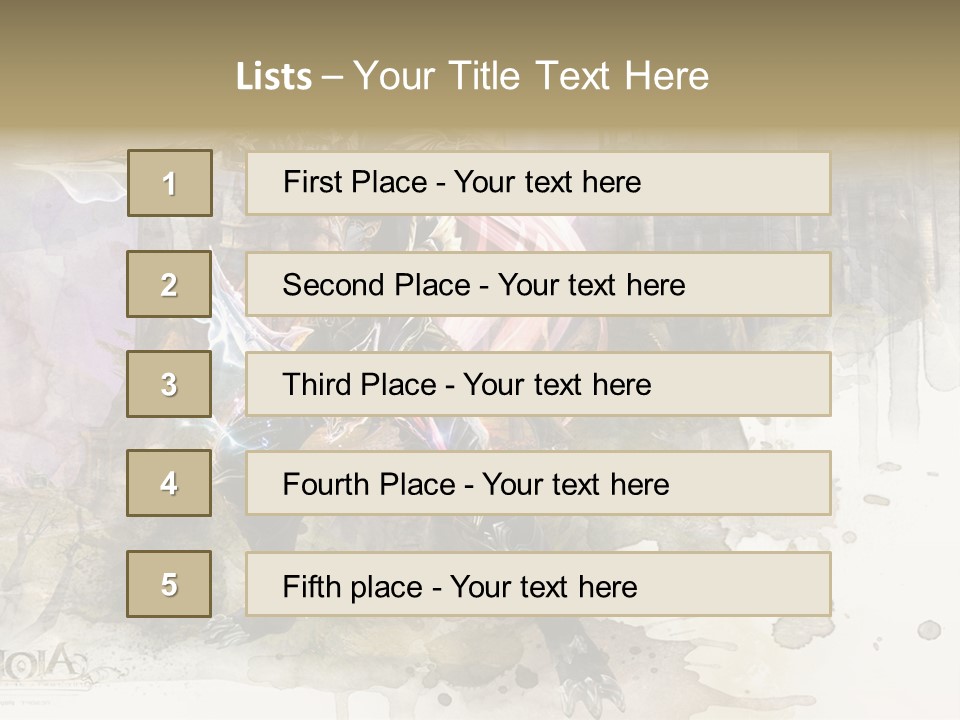Click the "Fourth Place - Your text here" bar
Viewport: 960px width, 720px height.
click(538, 483)
